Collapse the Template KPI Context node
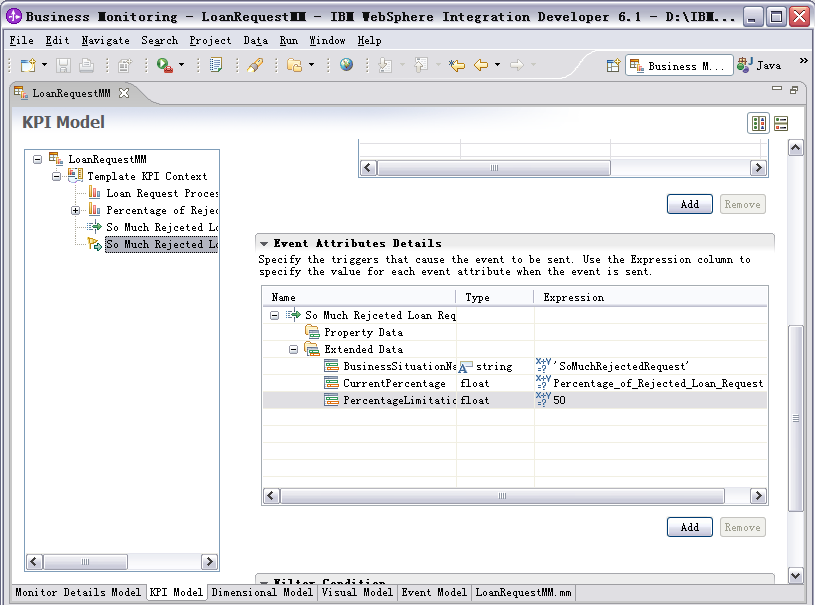This screenshot has width=815, height=605. [x=56, y=176]
